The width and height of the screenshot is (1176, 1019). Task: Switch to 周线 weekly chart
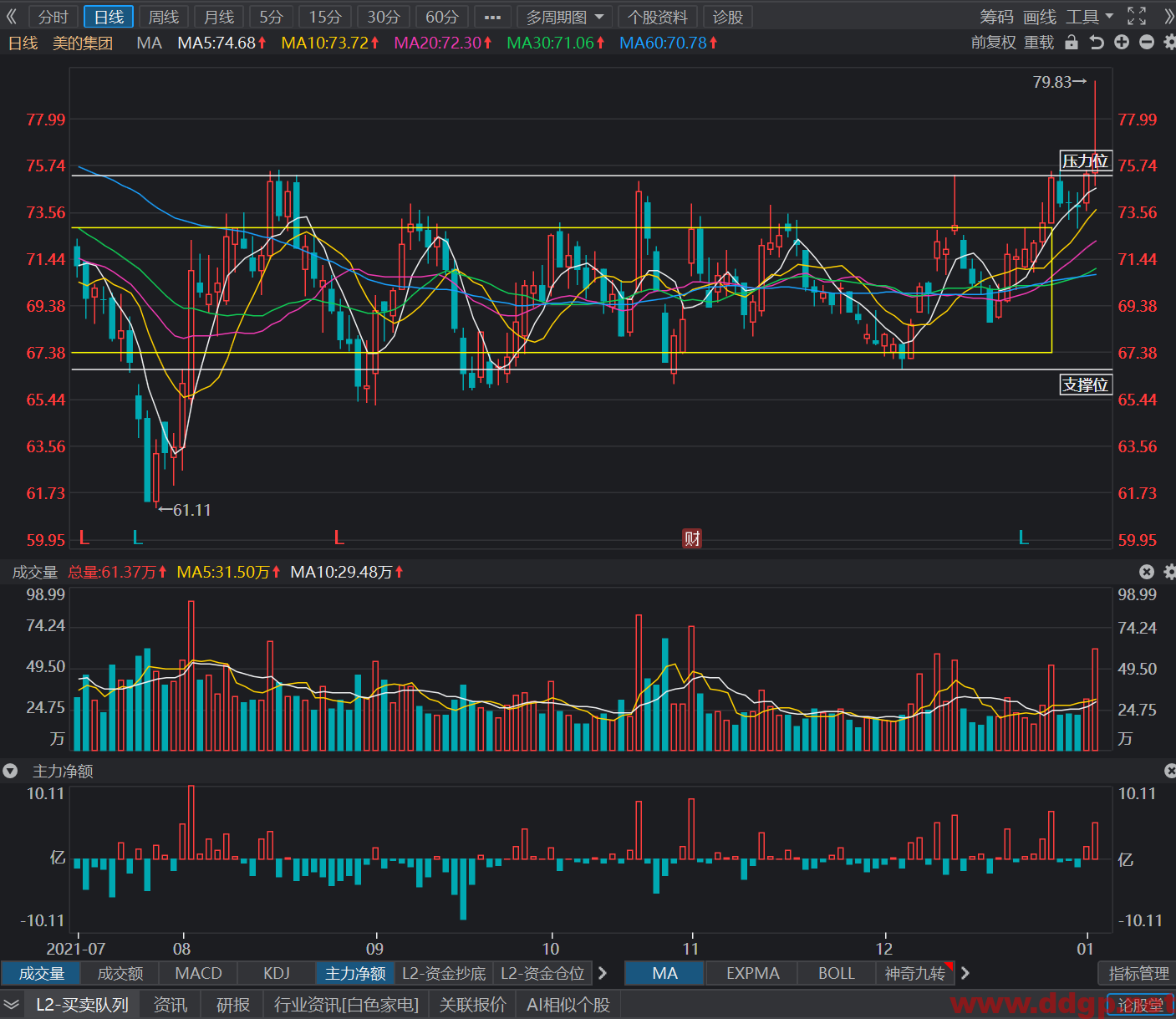(x=164, y=17)
